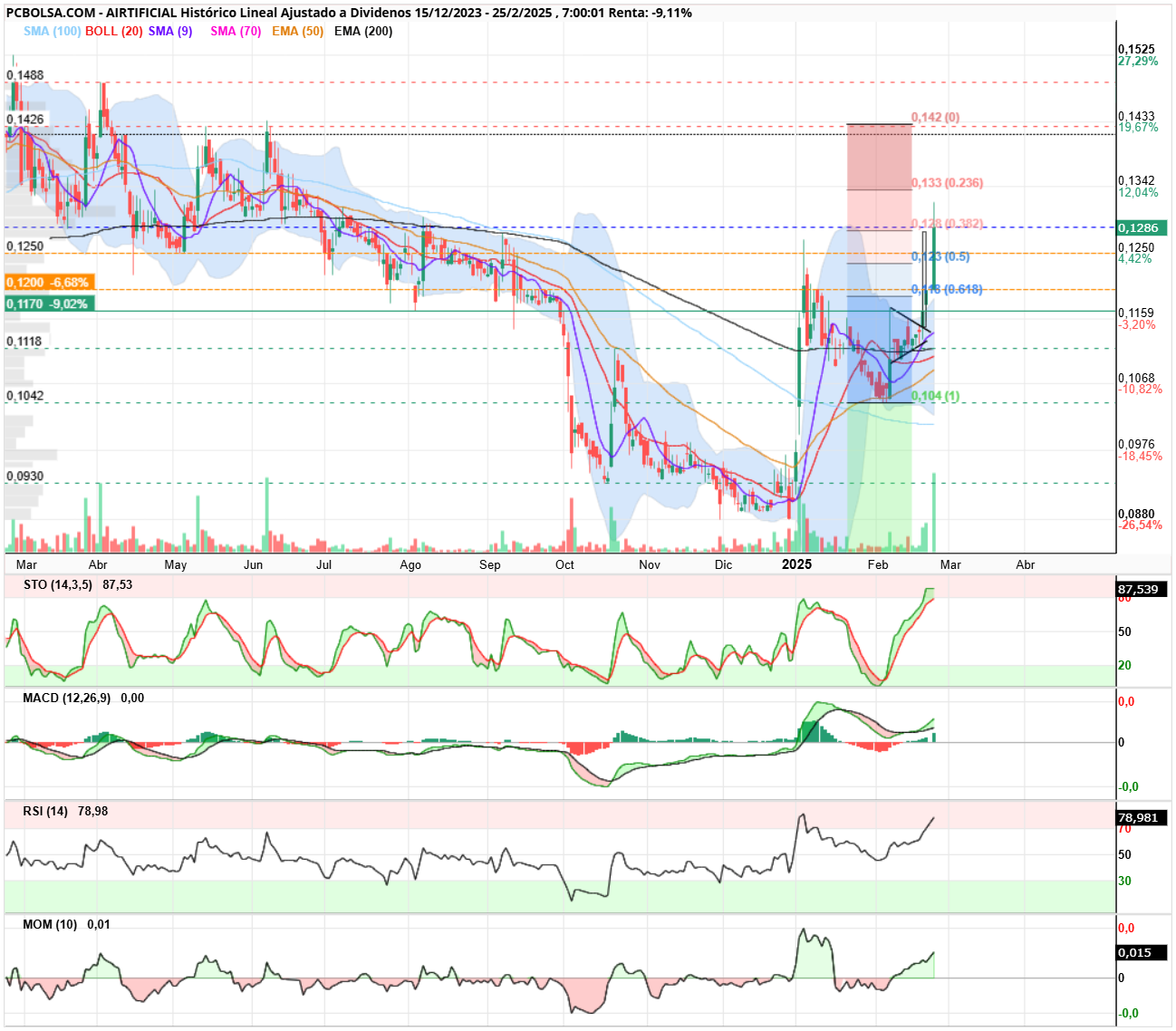Viewport: 1176px width, 1031px height.
Task: Click the MACD (12,26,9) panel title
Action: [66, 698]
